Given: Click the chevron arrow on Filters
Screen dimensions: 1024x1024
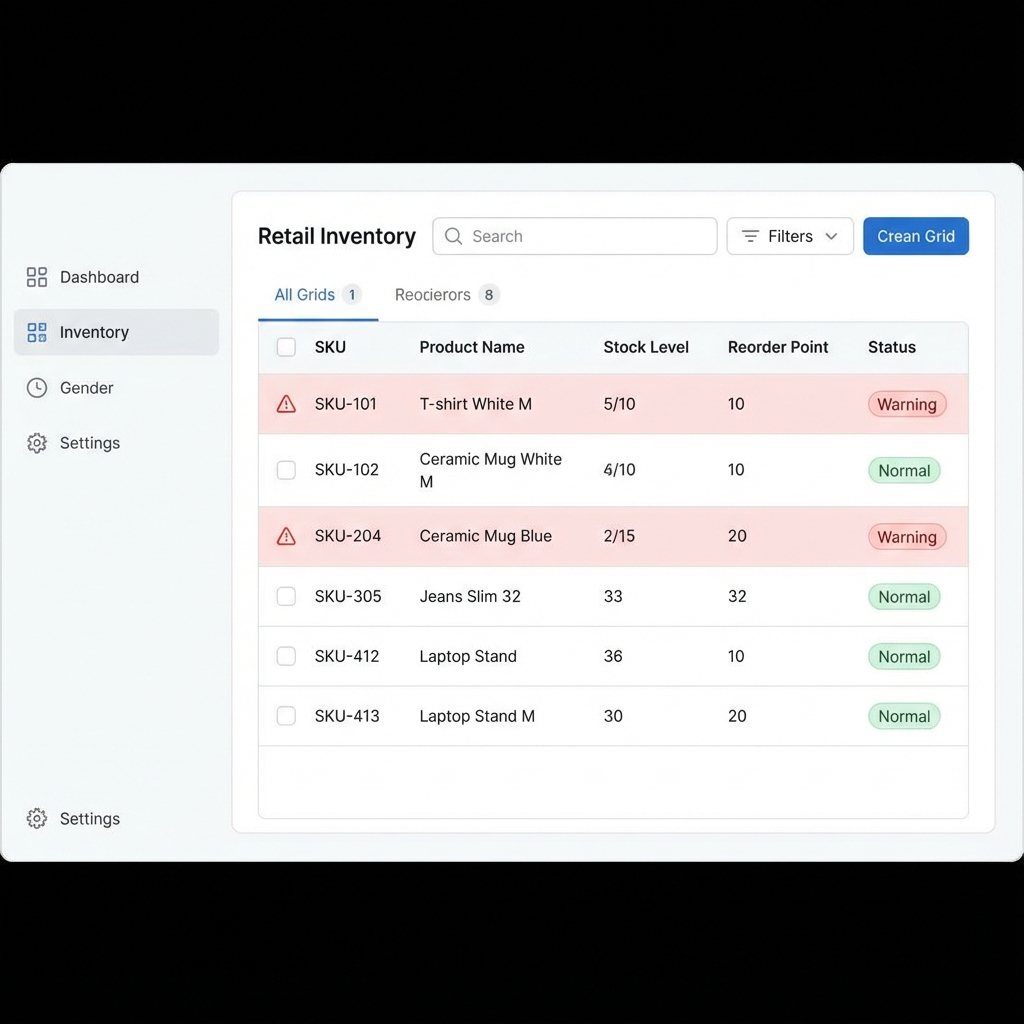Looking at the screenshot, I should (x=831, y=237).
